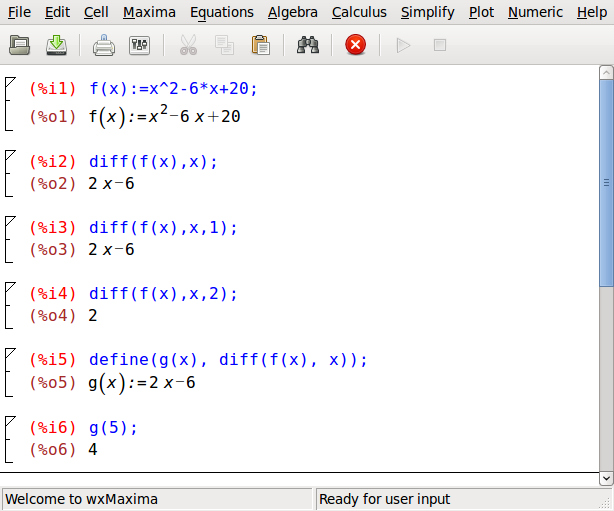Collapse the %i6 cell with its bracket triangle
614x511 pixels.
(x=9, y=421)
